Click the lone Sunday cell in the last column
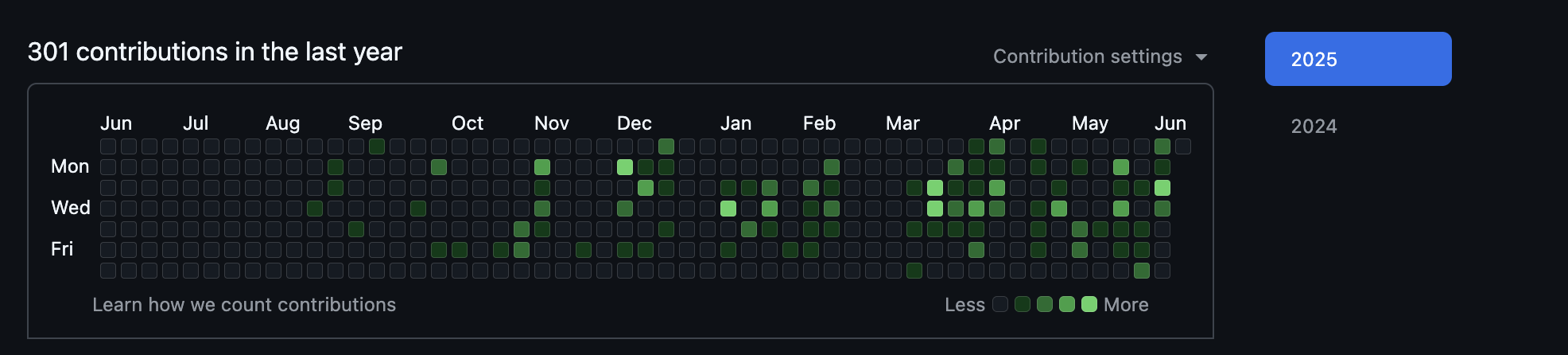This screenshot has width=1568, height=355. 1183,146
